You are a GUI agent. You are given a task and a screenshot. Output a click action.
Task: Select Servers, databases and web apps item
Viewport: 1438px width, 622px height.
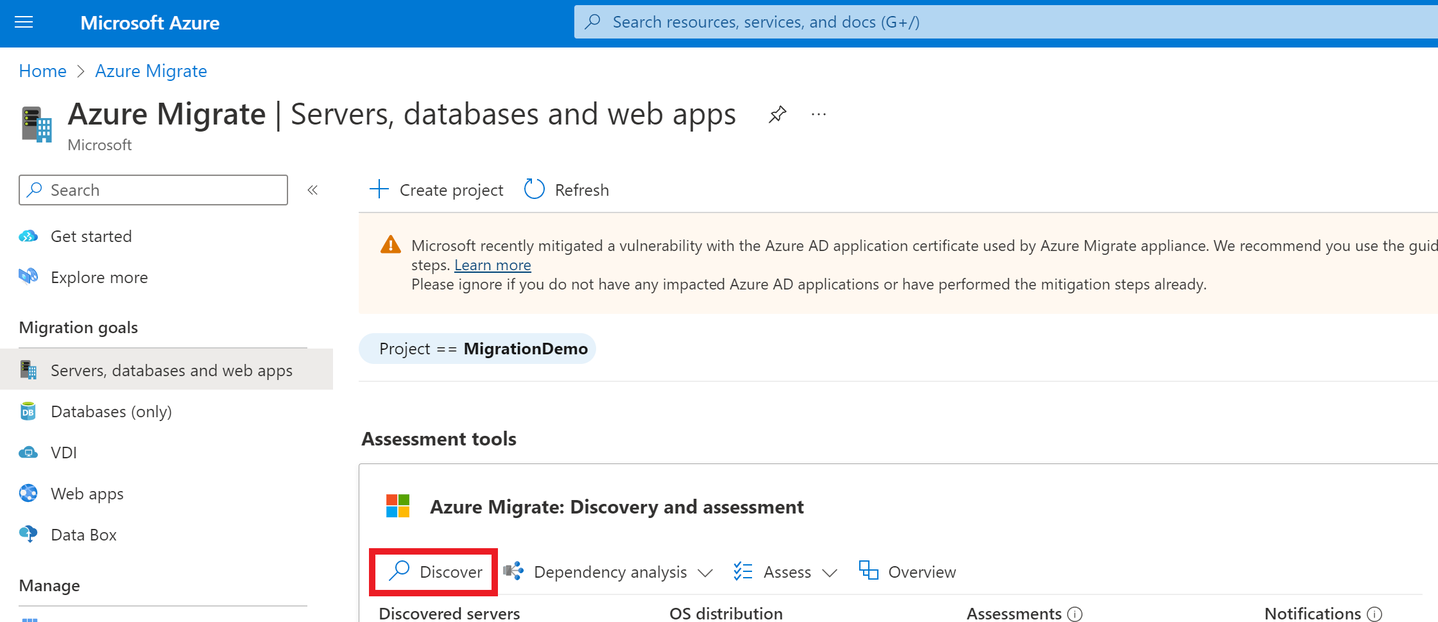166,370
